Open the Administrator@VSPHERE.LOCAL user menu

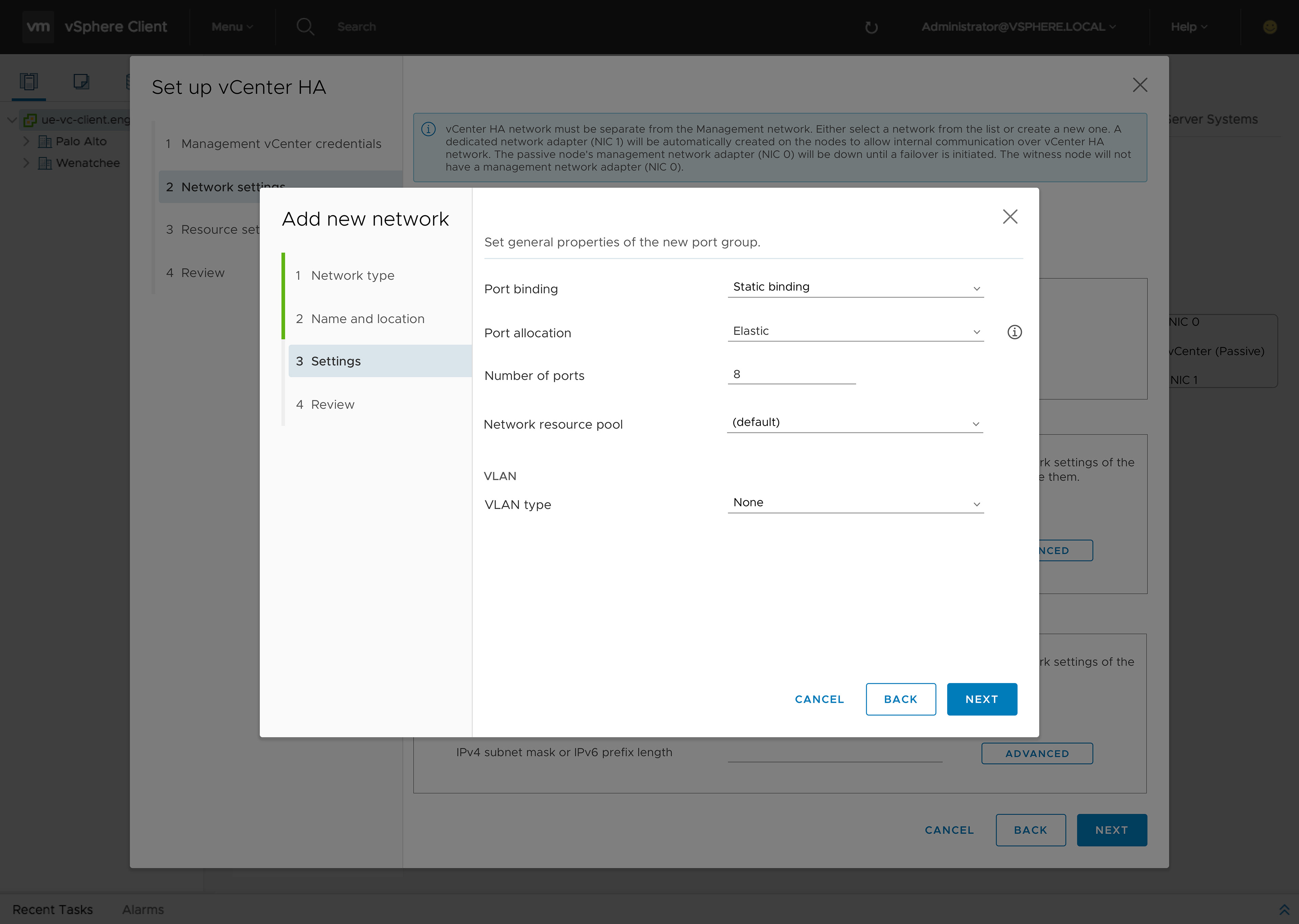[x=1019, y=27]
